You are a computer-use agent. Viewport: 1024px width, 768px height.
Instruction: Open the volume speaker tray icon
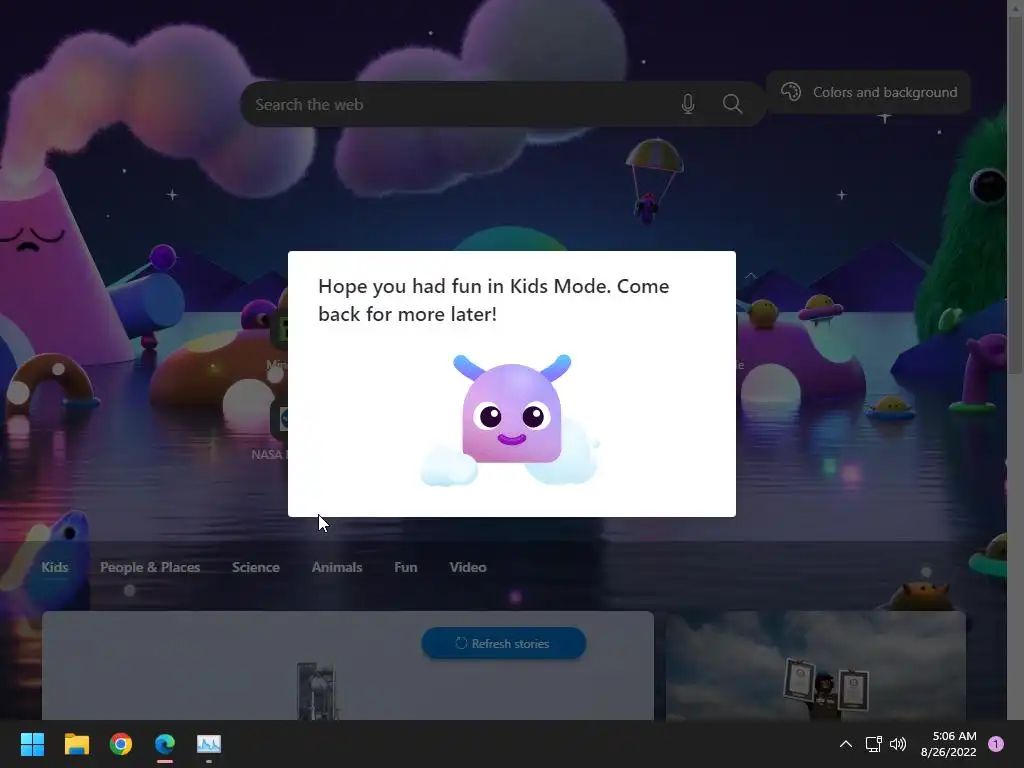click(x=898, y=744)
